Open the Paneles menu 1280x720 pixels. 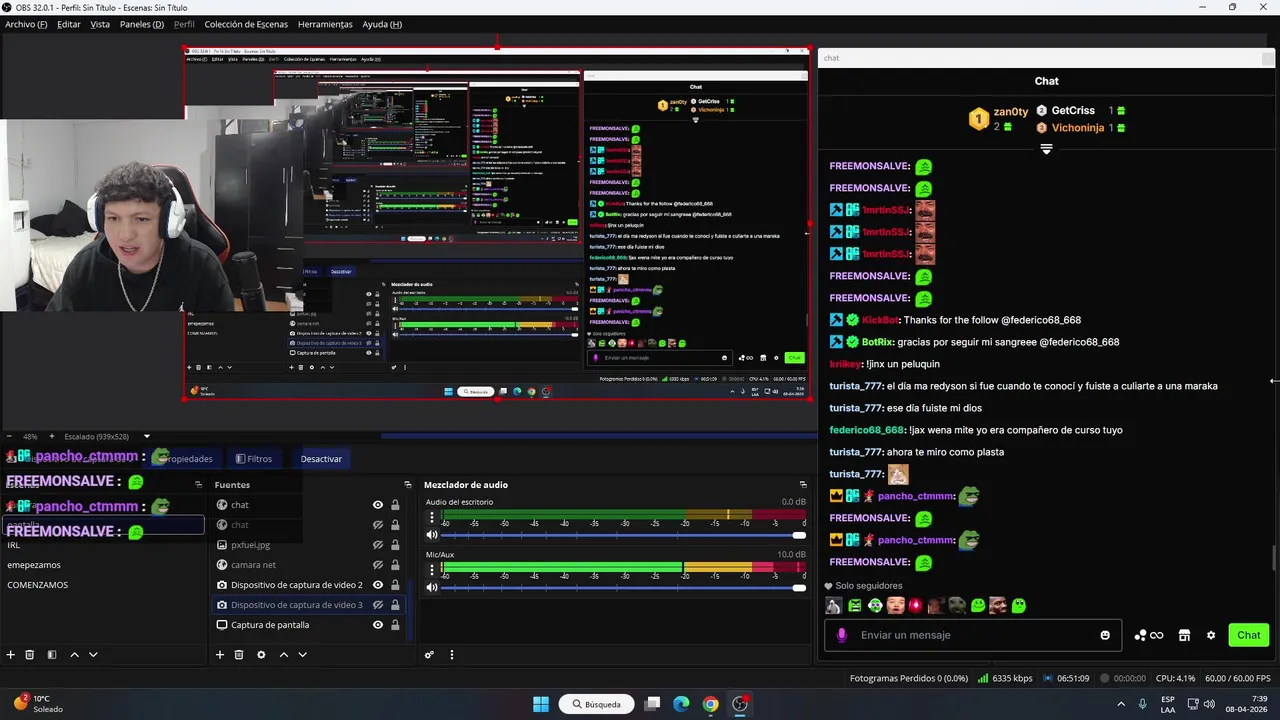pyautogui.click(x=142, y=24)
